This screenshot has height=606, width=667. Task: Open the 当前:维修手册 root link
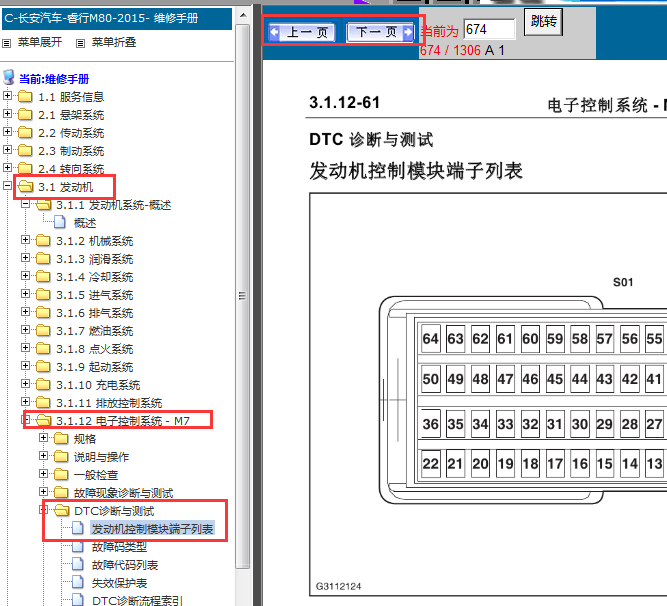[x=54, y=79]
